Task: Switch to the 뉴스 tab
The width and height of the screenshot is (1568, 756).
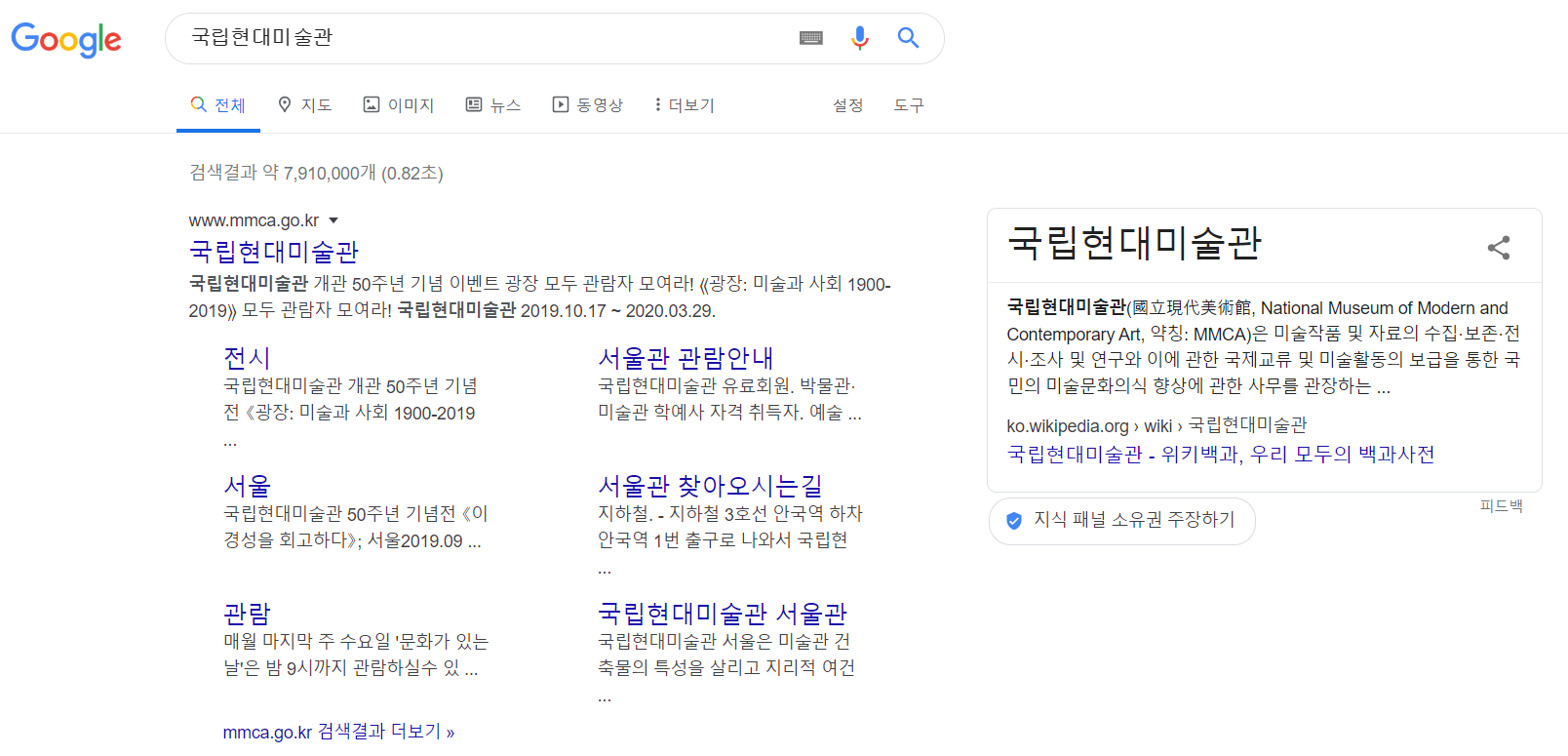Action: click(493, 104)
